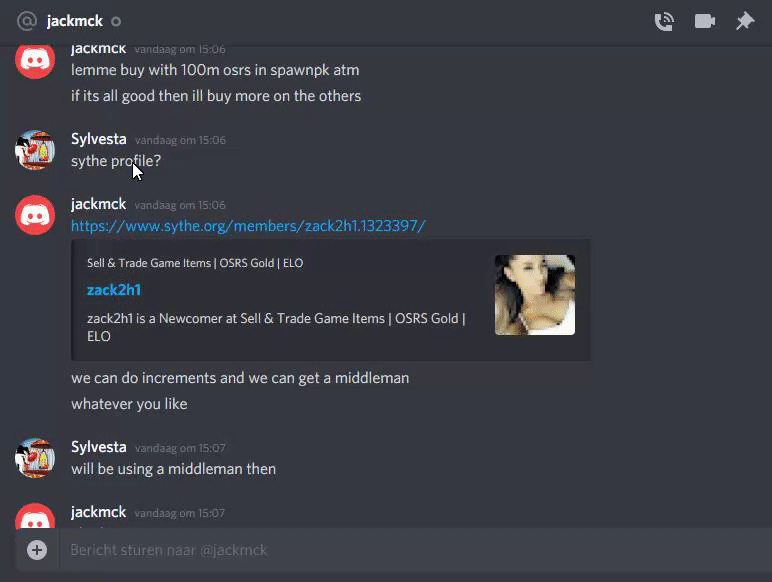772x582 pixels.
Task: Click the zack2h1 profile thumbnail image
Action: tap(535, 295)
